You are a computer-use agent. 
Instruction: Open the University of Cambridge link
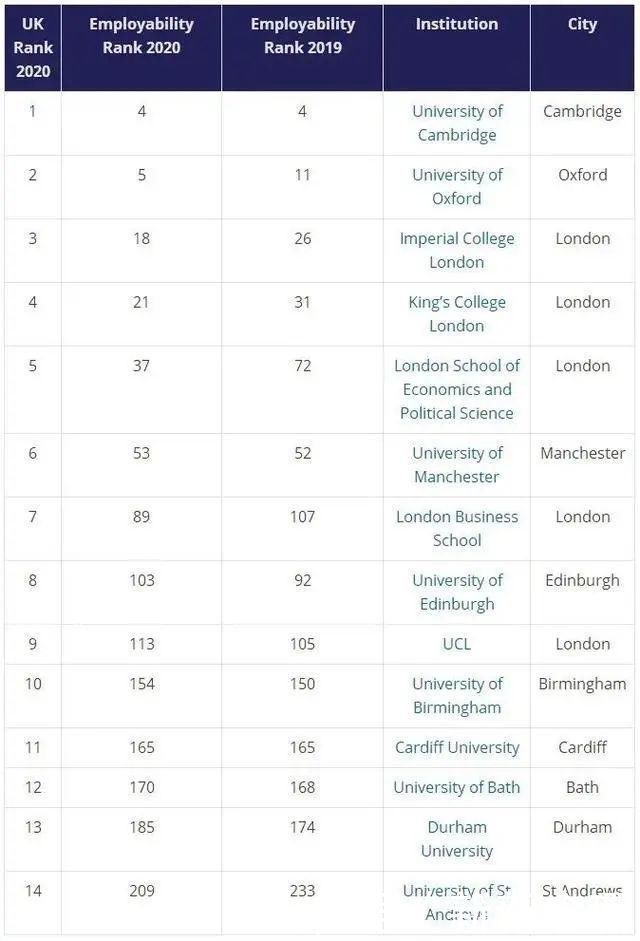point(457,123)
